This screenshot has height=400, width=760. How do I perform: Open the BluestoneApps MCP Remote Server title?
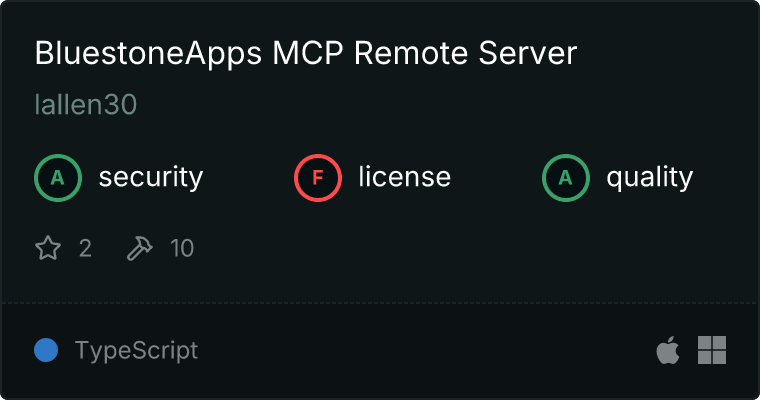305,54
